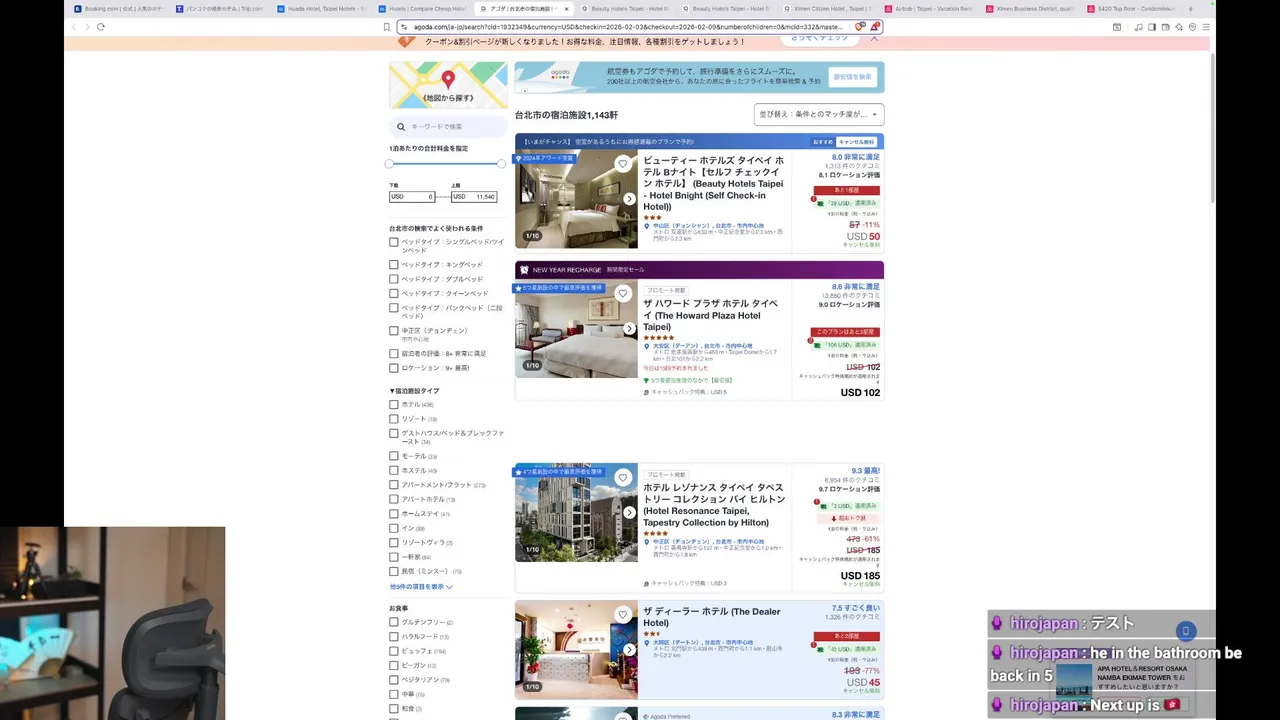Screen dimensions: 1280x720
Task: Click the USD 50 price of Beauty Hotels
Action: [863, 237]
